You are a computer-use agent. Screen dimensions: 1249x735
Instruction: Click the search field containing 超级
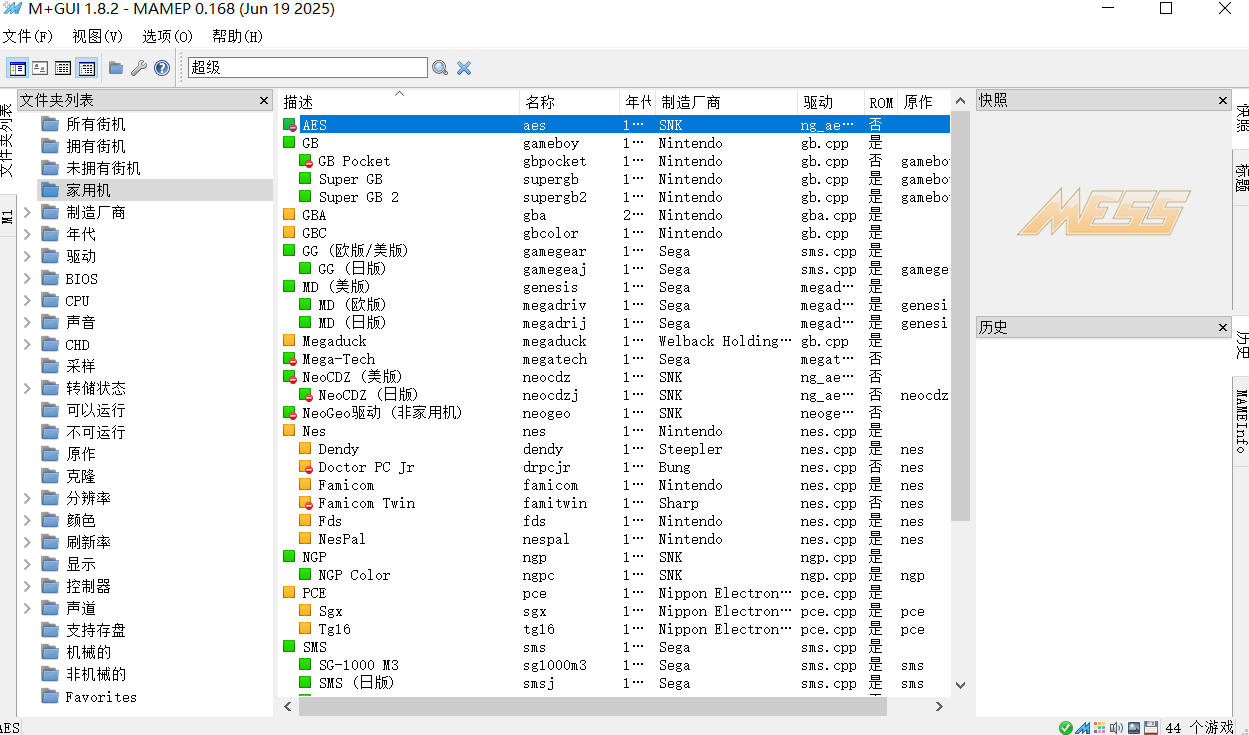tap(308, 68)
